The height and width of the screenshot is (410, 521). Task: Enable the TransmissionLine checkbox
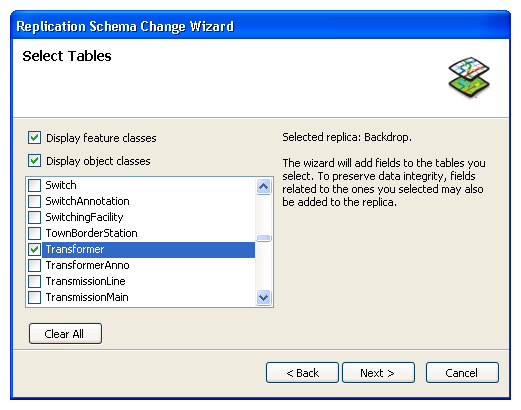35,281
